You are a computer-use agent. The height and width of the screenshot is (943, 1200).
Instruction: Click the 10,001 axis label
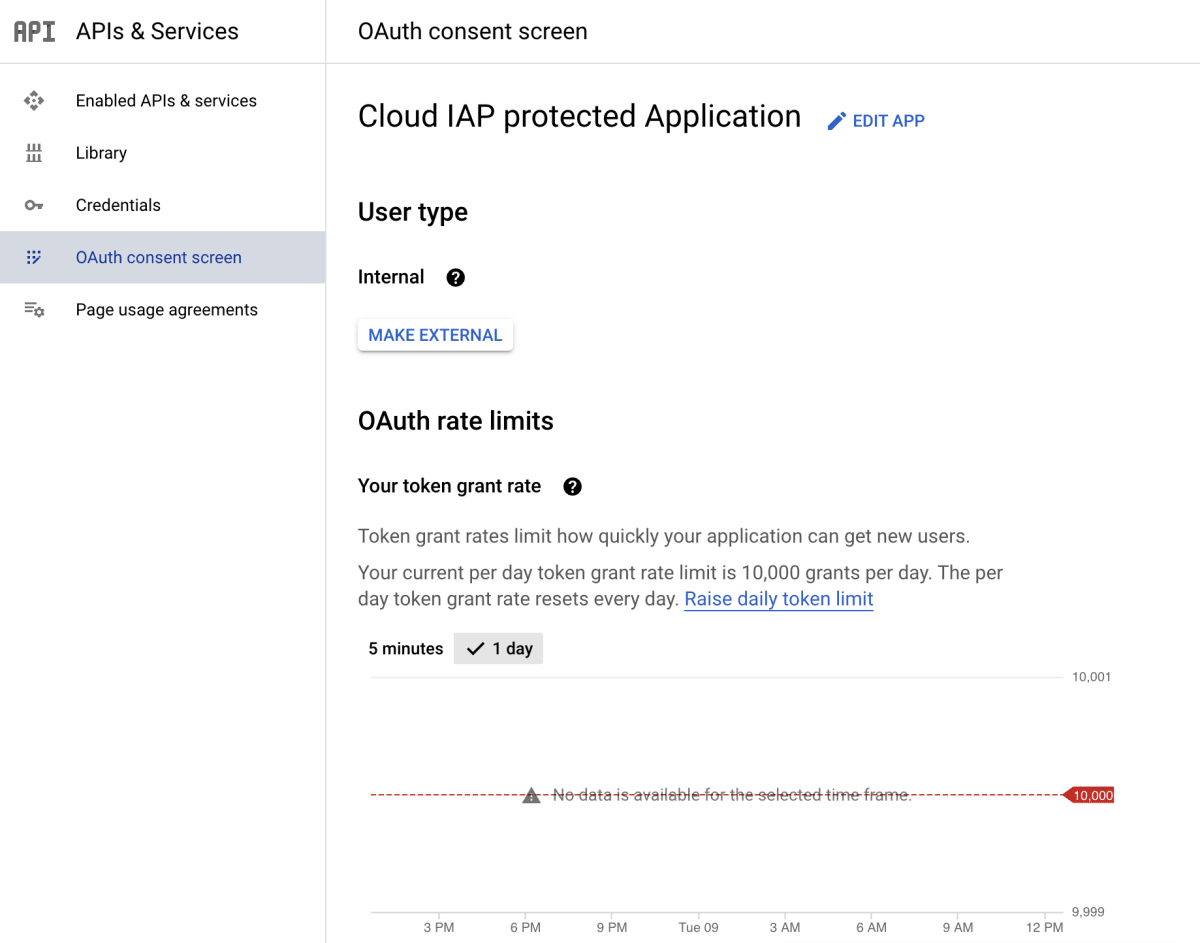coord(1091,677)
